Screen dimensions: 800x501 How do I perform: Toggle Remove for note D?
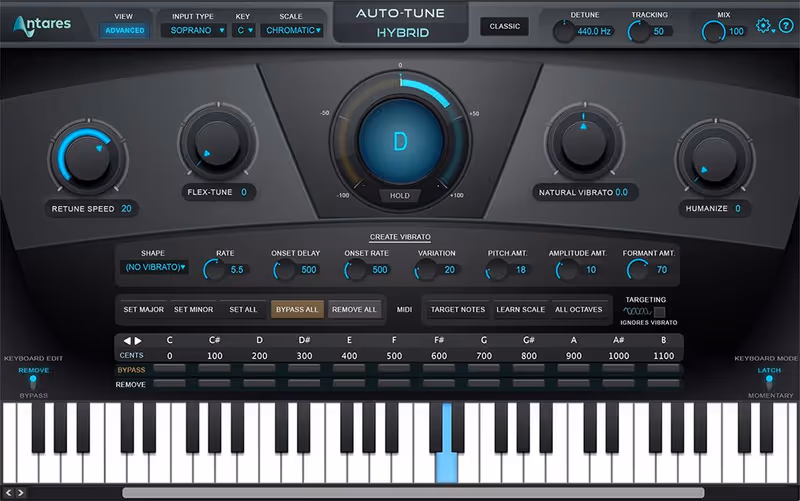(x=259, y=384)
